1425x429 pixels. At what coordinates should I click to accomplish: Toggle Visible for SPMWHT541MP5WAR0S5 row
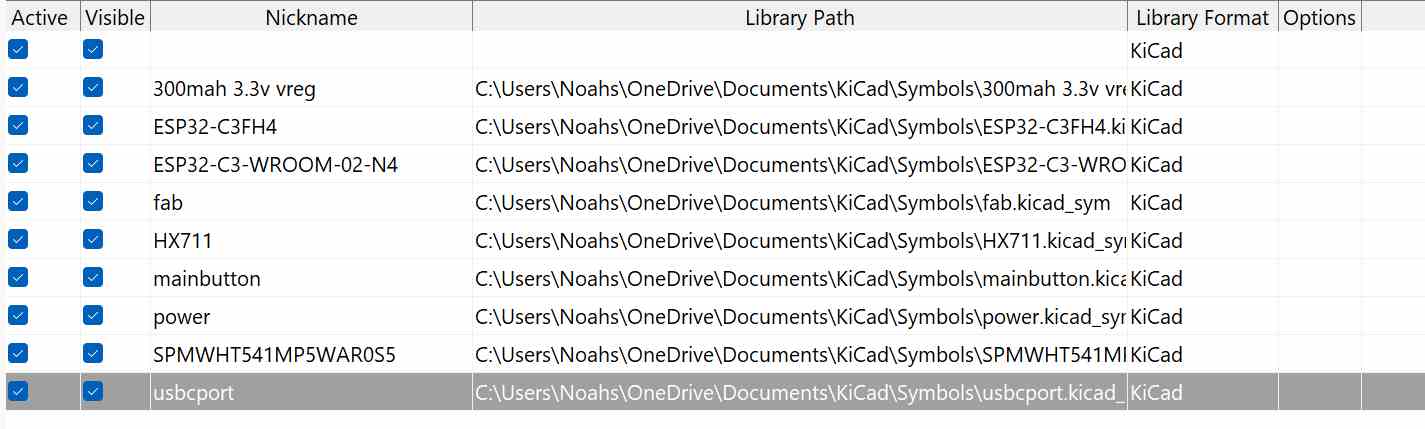coord(93,354)
